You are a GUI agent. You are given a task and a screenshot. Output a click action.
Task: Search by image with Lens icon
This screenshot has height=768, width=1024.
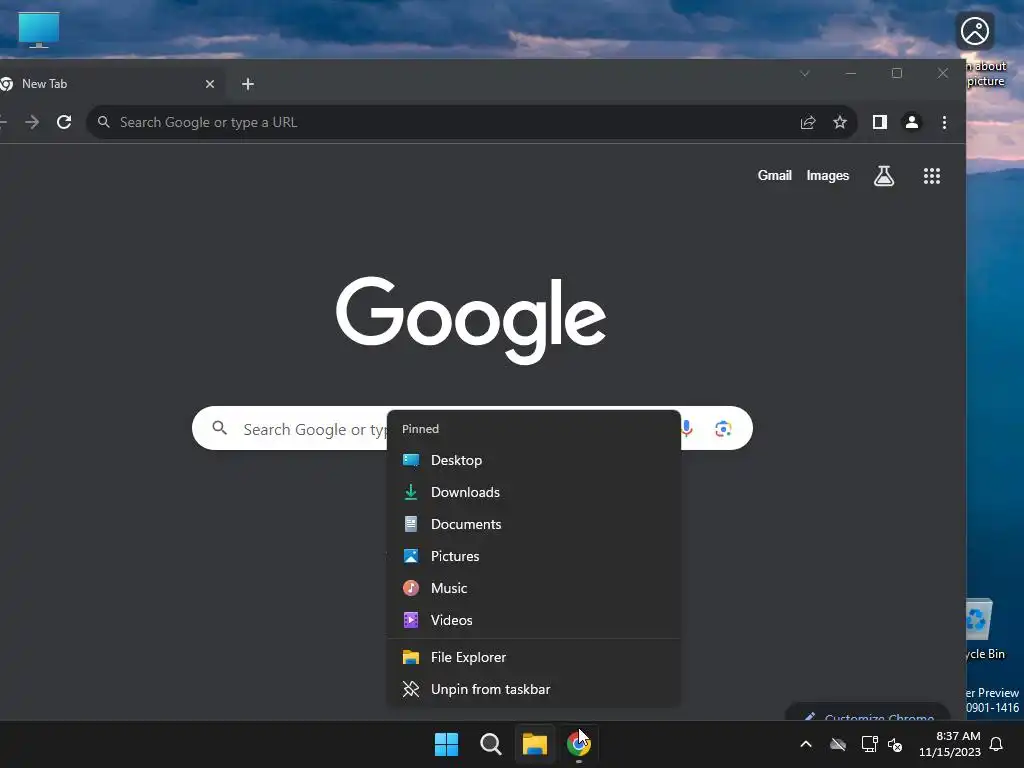pyautogui.click(x=723, y=428)
